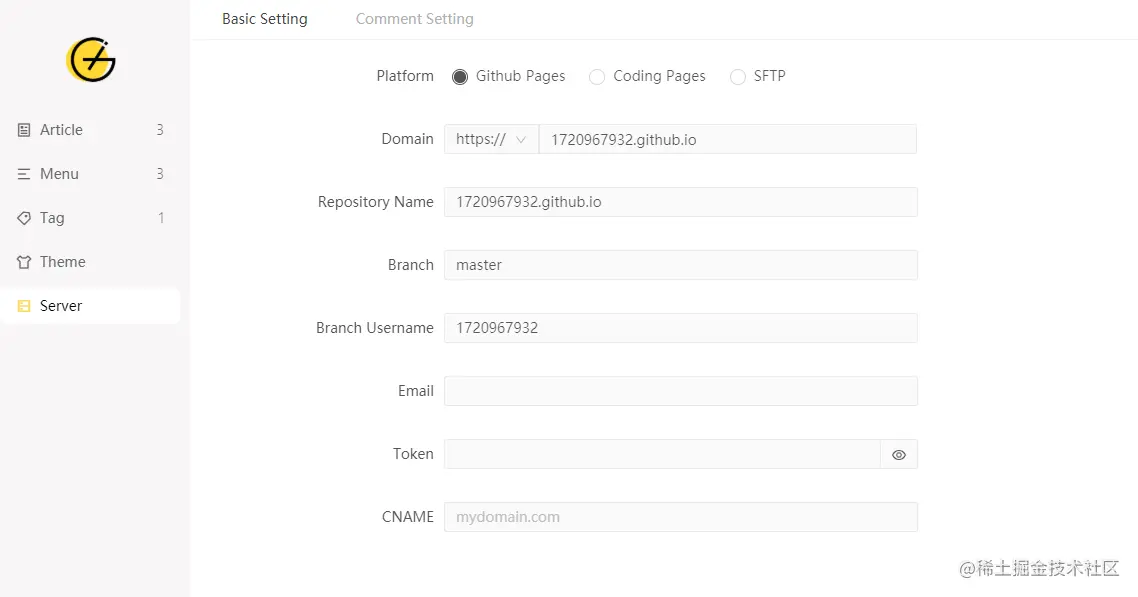Click the Server icon in sidebar
Image resolution: width=1138 pixels, height=597 pixels.
(x=24, y=306)
